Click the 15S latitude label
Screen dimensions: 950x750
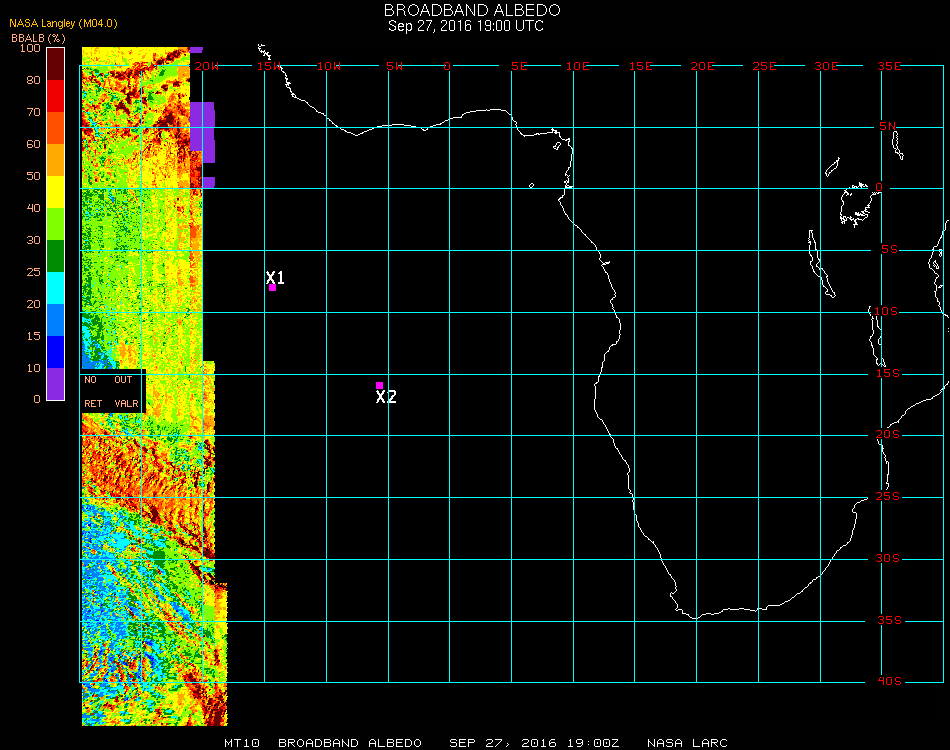(x=888, y=373)
